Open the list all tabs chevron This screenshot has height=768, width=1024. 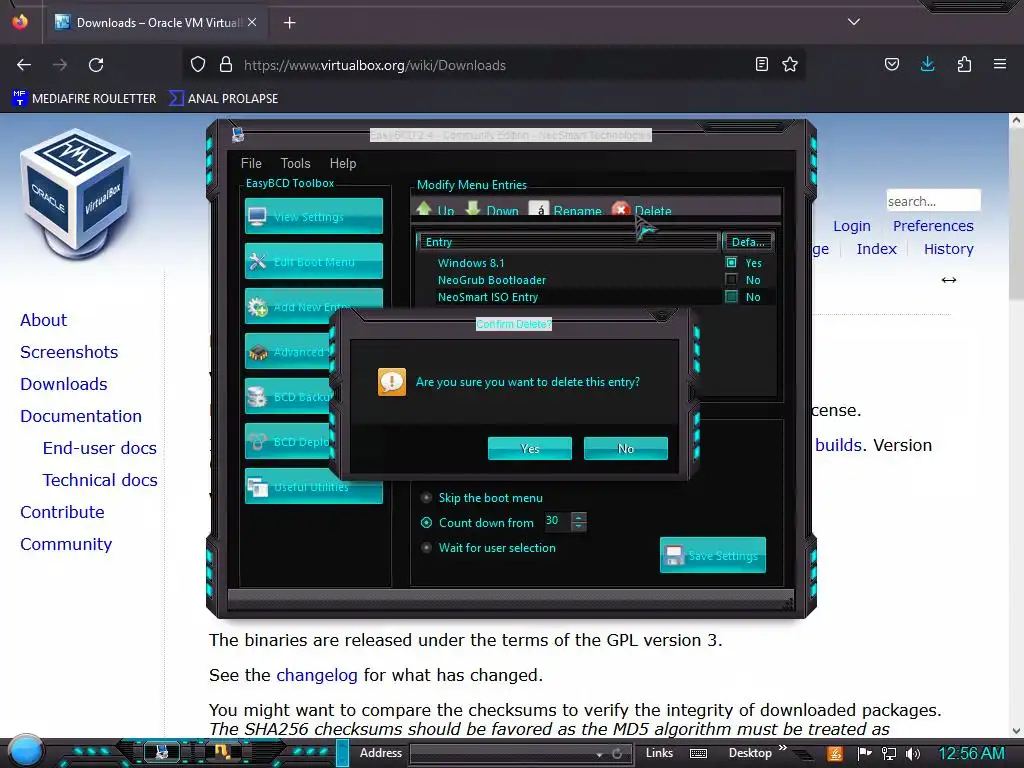coord(854,22)
